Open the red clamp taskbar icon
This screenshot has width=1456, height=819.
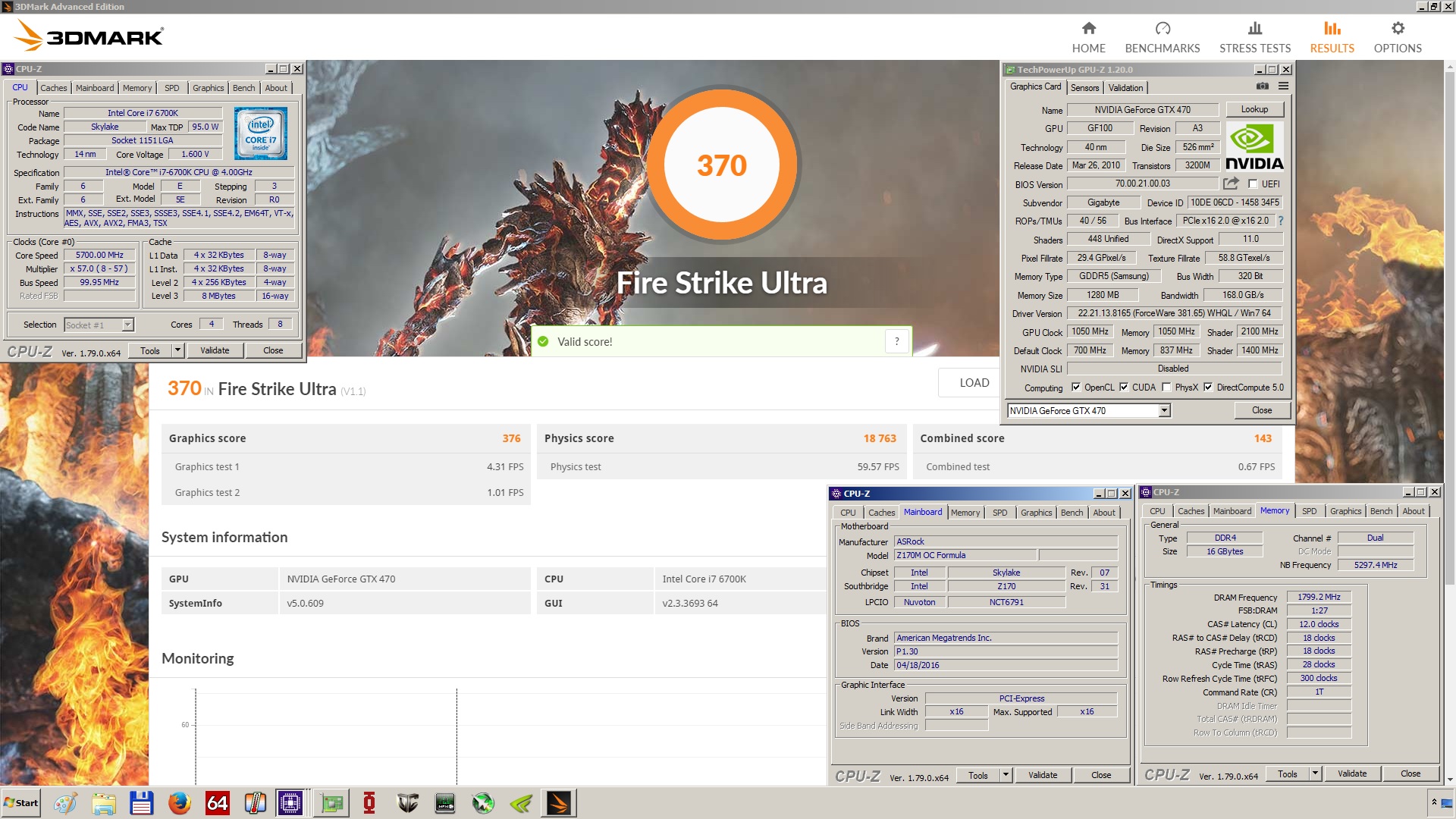coord(369,803)
